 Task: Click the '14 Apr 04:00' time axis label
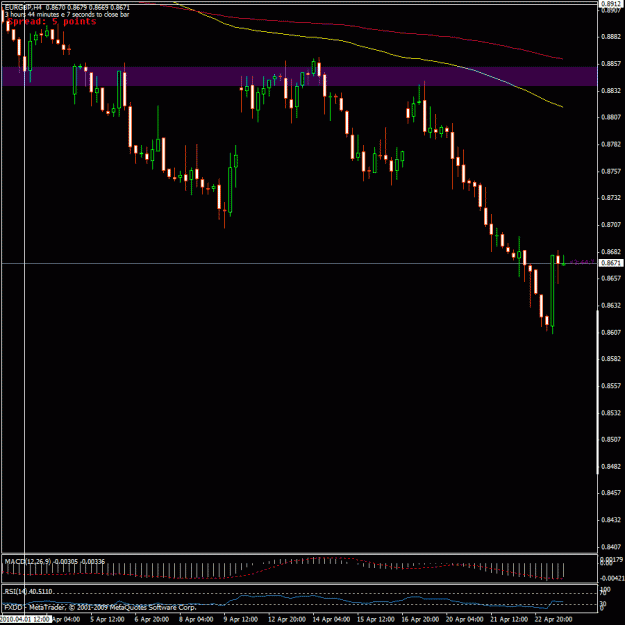(x=331, y=619)
